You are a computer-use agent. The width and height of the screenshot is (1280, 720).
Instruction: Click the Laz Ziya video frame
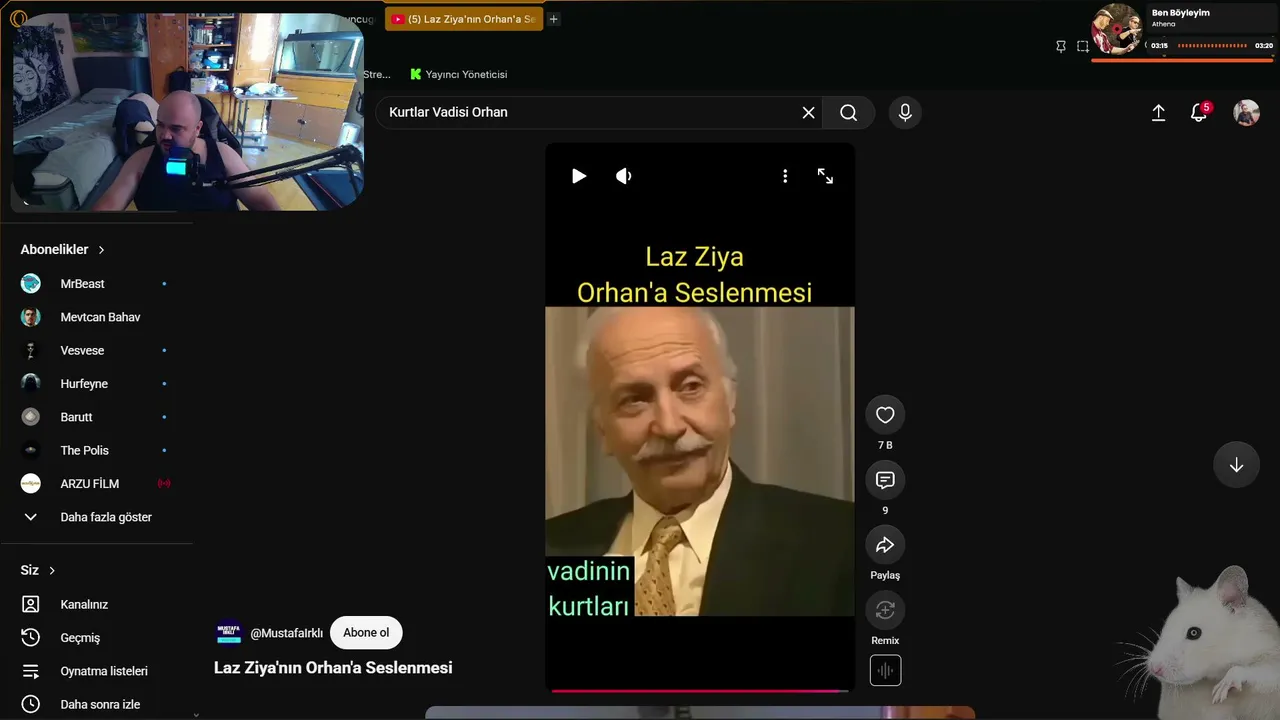(700, 461)
